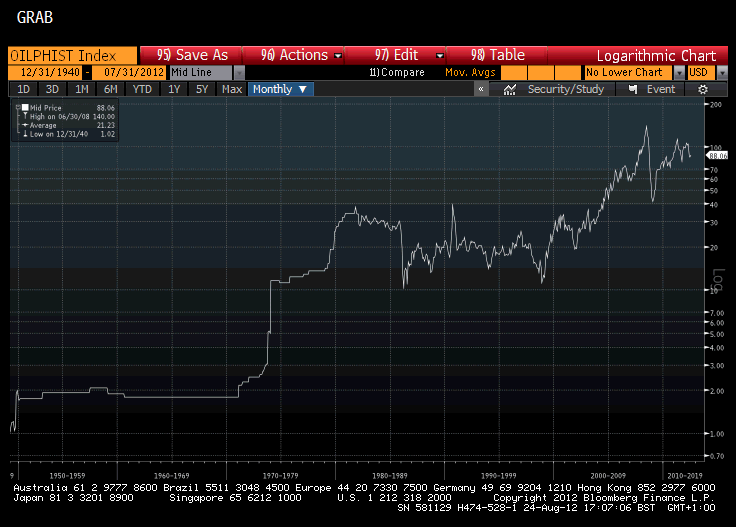Screen dimensions: 736x527
Task: Click the 1970-1979 x-axis label
Action: click(x=280, y=475)
